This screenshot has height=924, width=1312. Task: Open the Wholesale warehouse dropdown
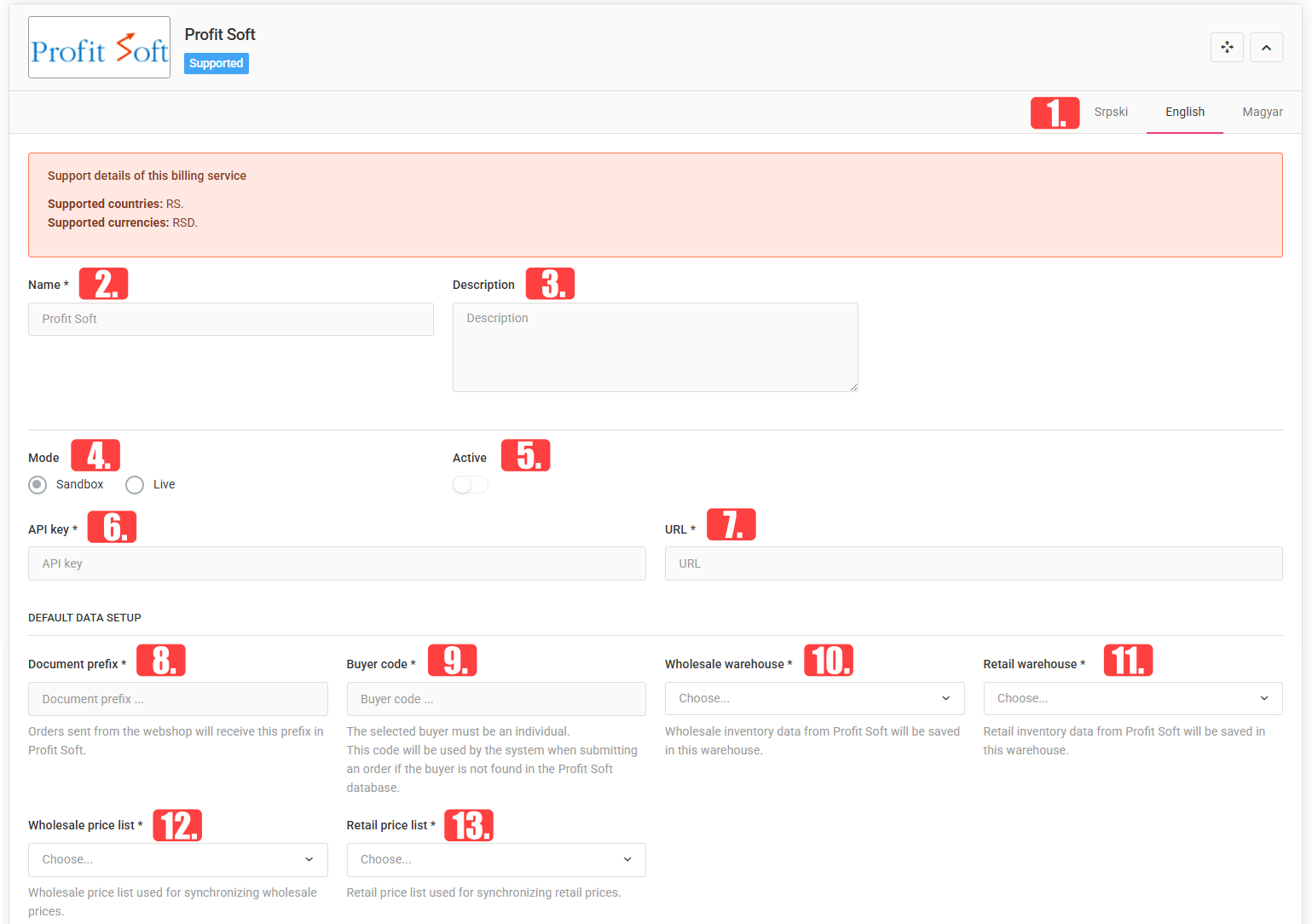[x=814, y=698]
